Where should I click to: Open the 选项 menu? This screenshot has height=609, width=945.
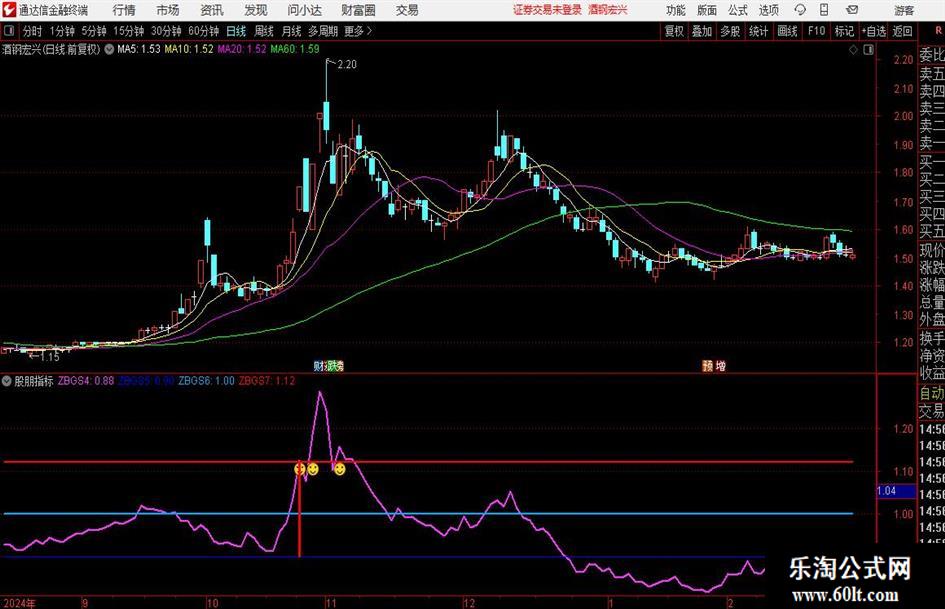(x=768, y=10)
